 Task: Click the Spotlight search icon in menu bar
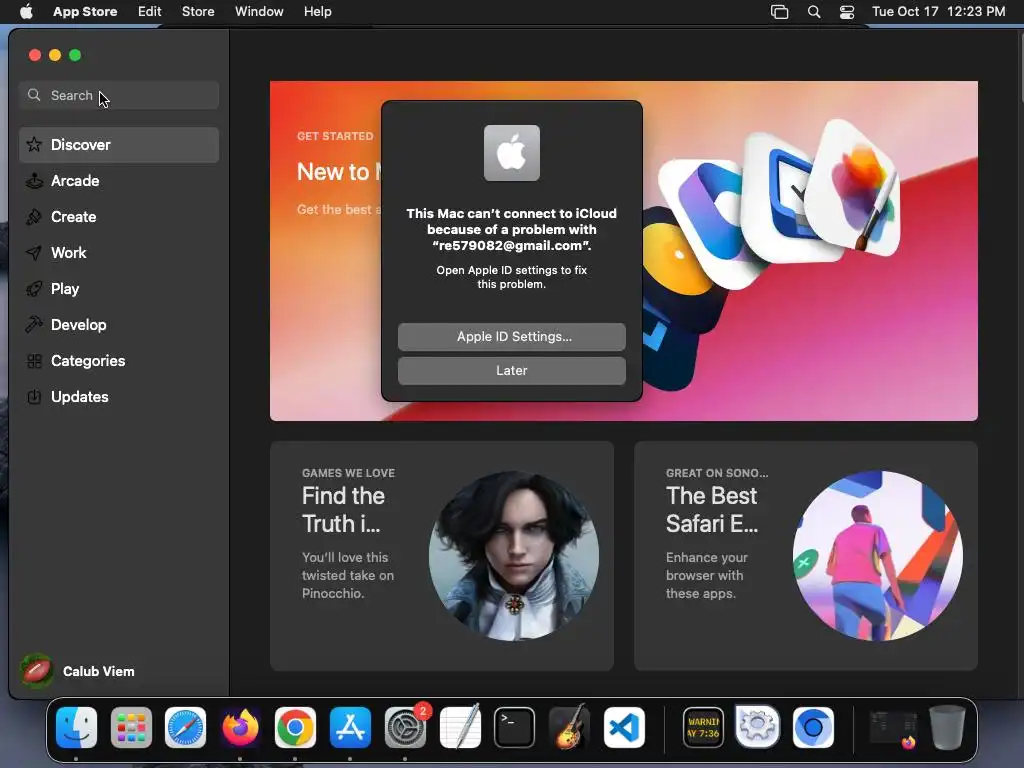pyautogui.click(x=814, y=12)
